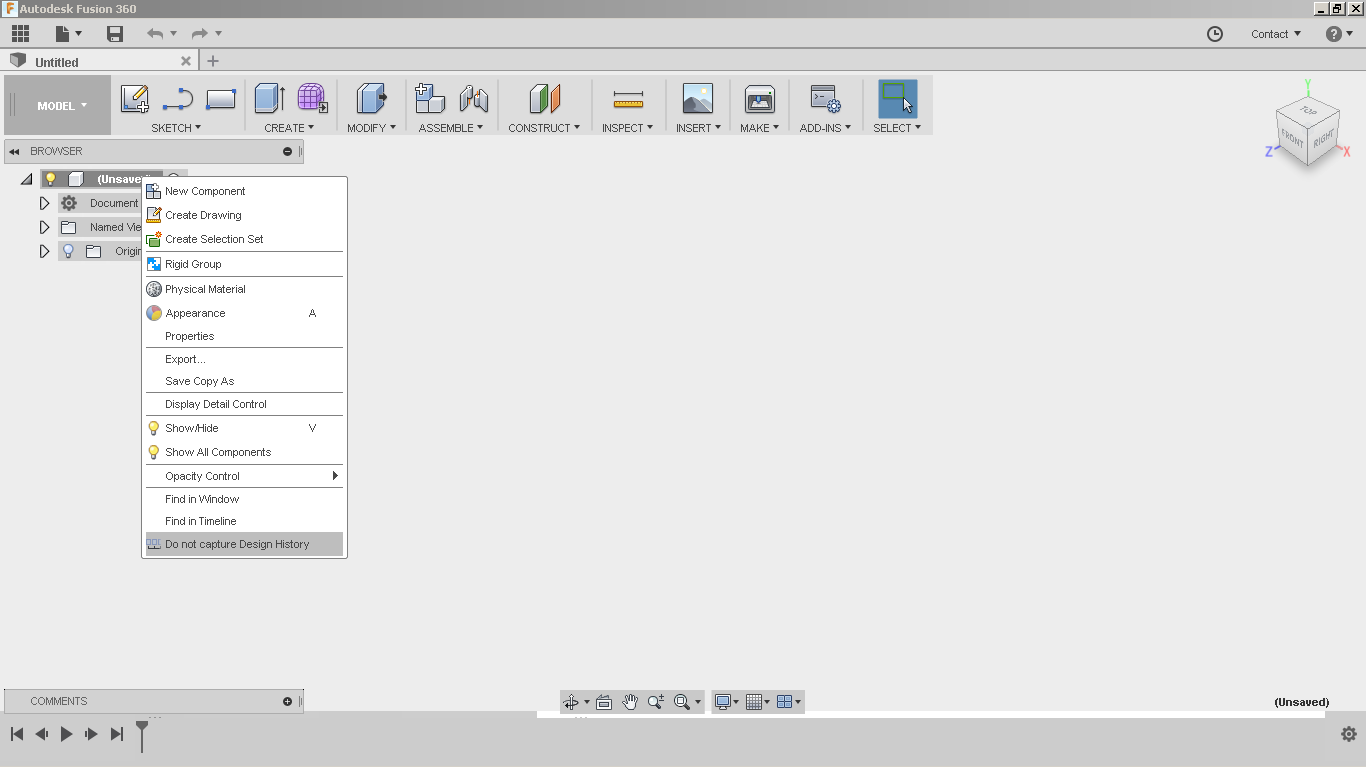Select the Create Form tool
The image size is (1366, 768).
click(x=313, y=98)
